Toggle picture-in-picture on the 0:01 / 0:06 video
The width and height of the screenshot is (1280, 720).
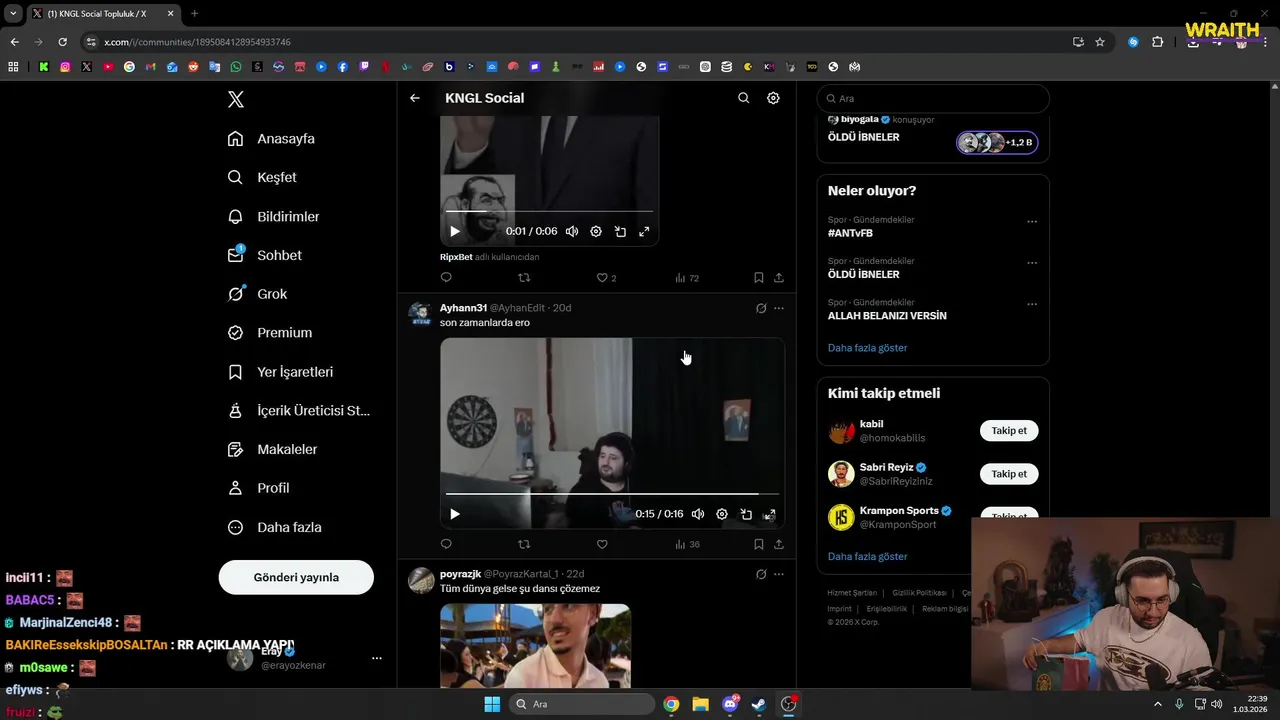[x=620, y=231]
